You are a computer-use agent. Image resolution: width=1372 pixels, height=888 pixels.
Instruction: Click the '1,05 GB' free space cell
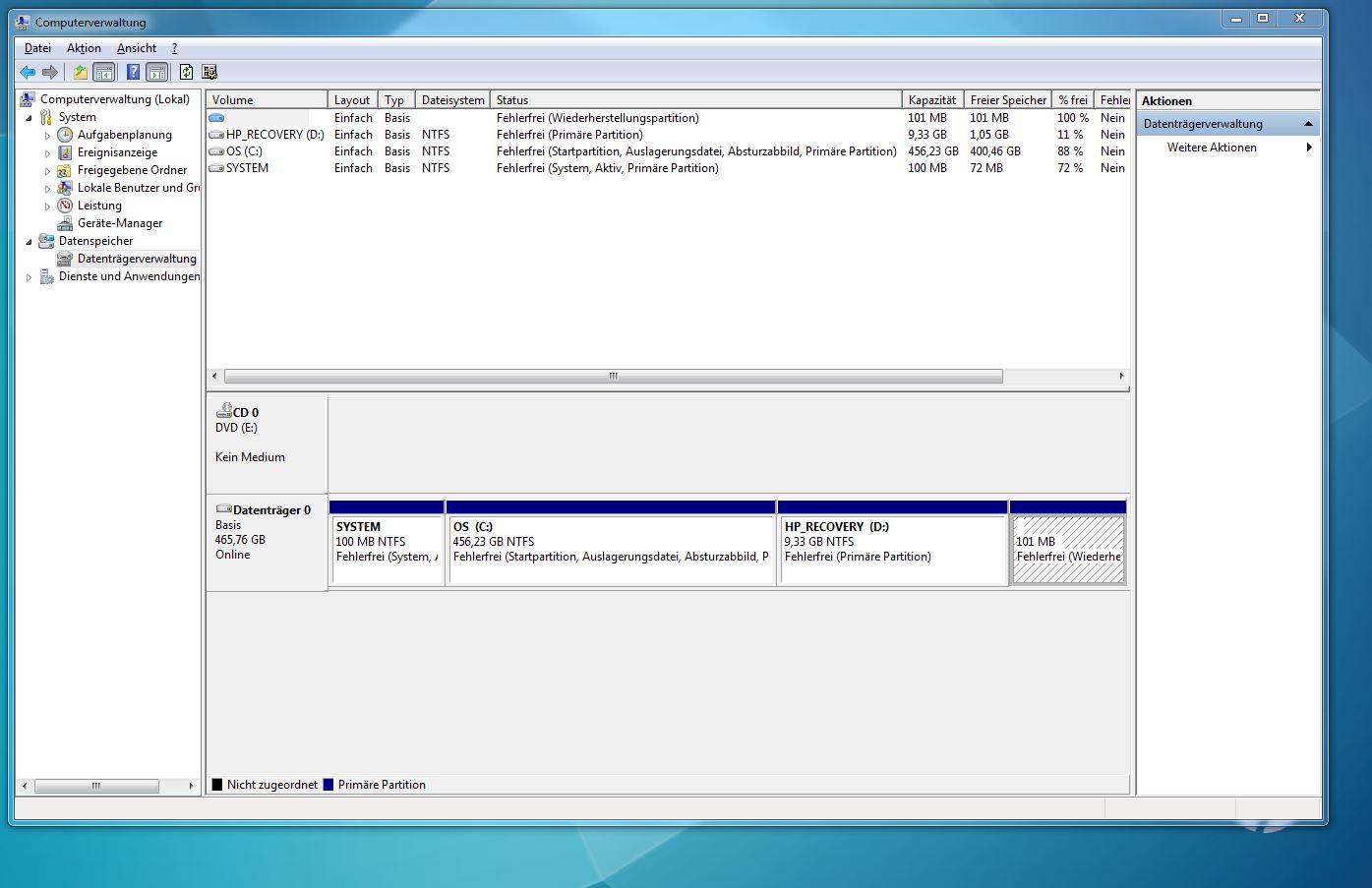(989, 135)
